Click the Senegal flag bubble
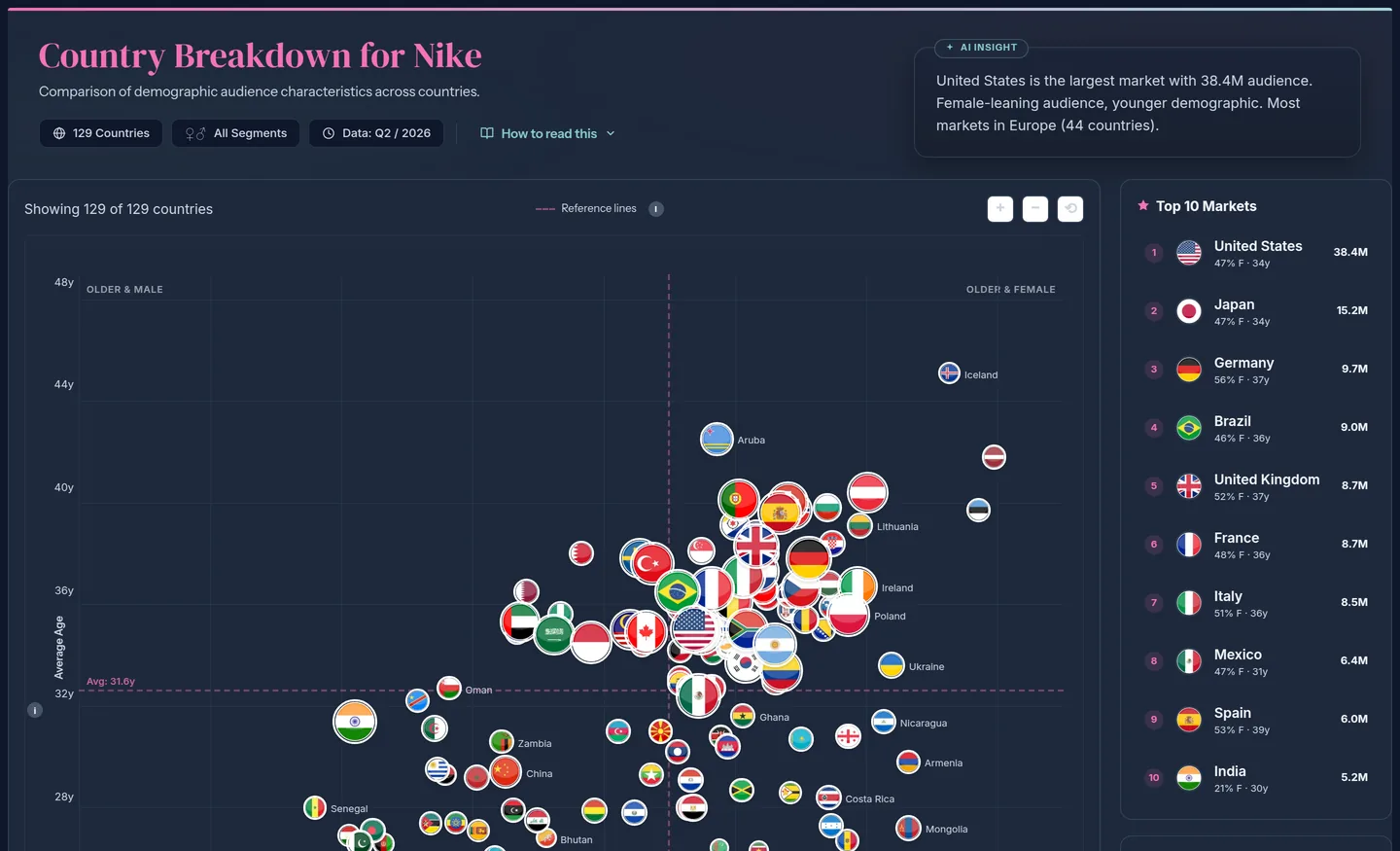Viewport: 1400px width, 851px height. 315,808
